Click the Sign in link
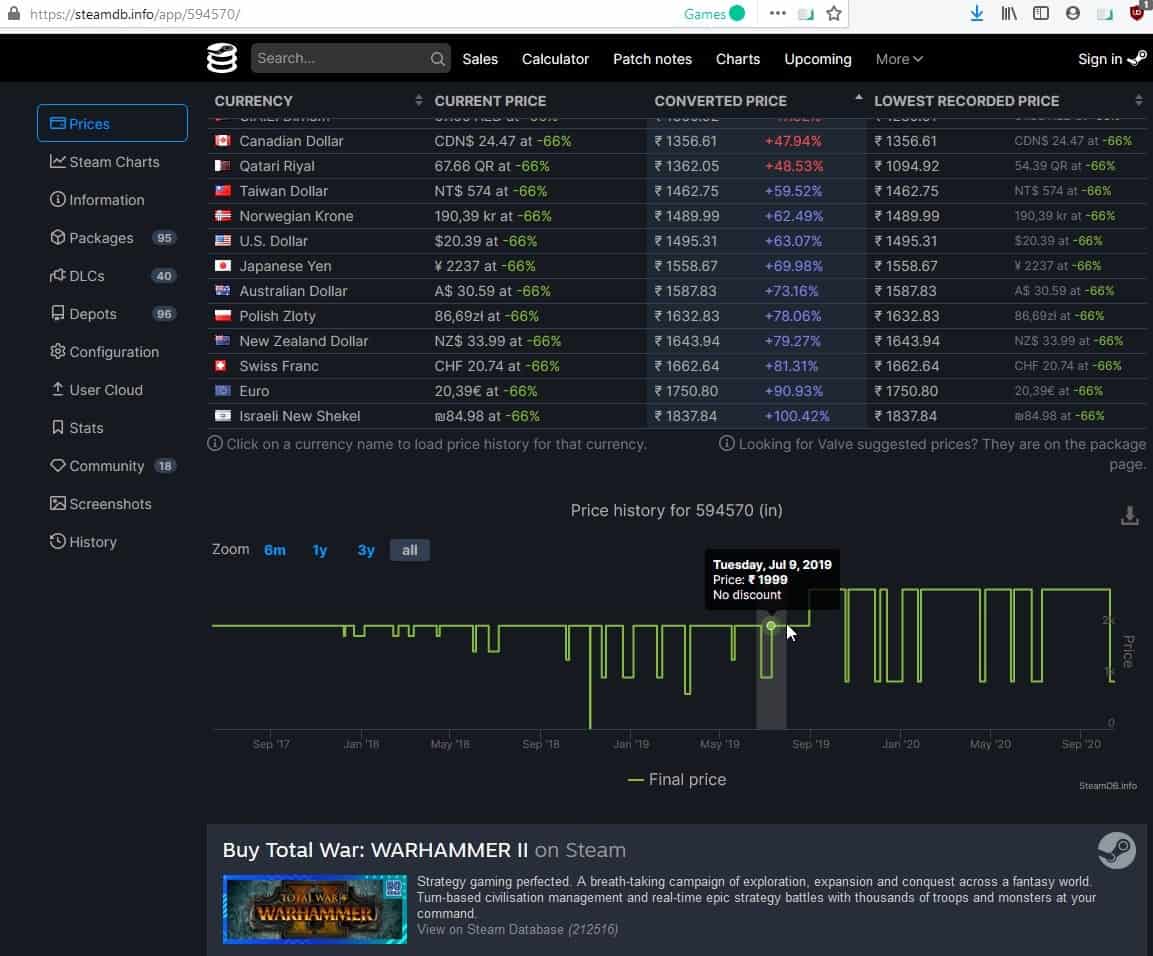The width and height of the screenshot is (1153, 956). [1101, 59]
